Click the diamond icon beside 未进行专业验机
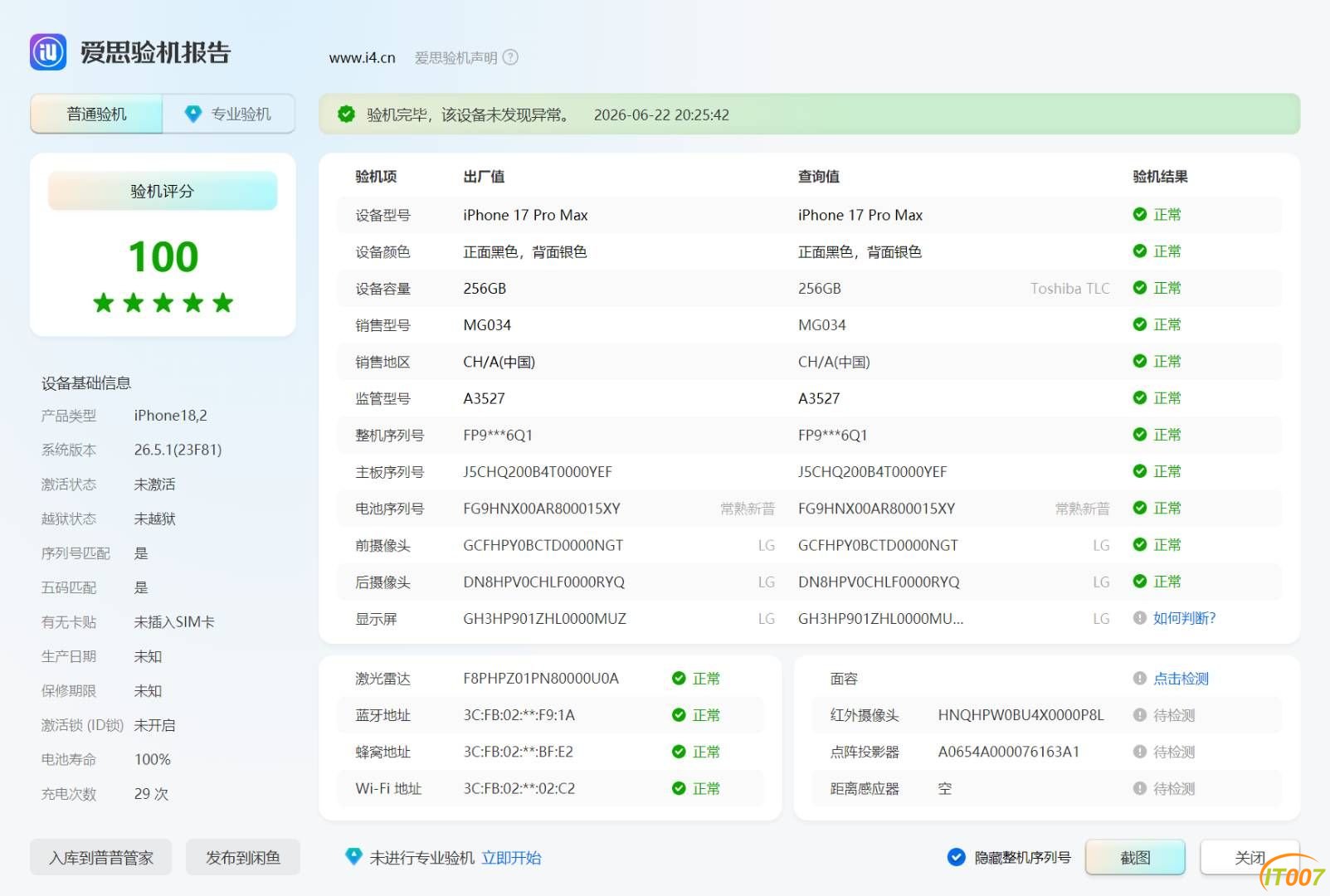1330x896 pixels. [353, 856]
